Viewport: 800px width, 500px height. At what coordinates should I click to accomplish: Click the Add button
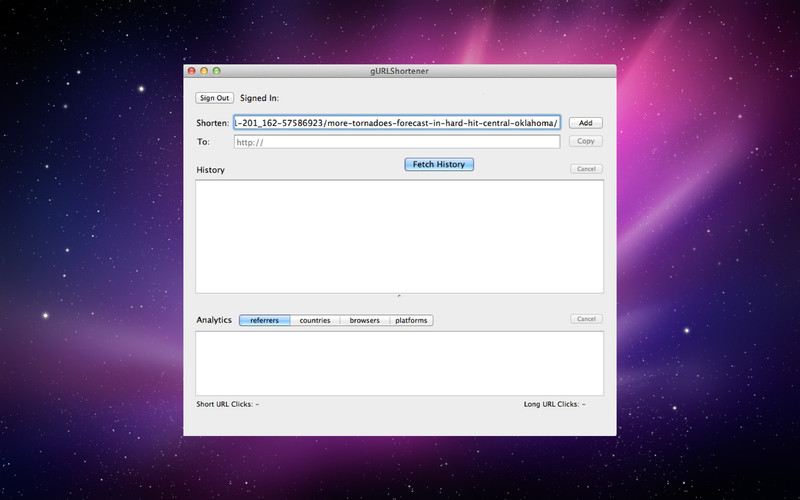(x=586, y=123)
